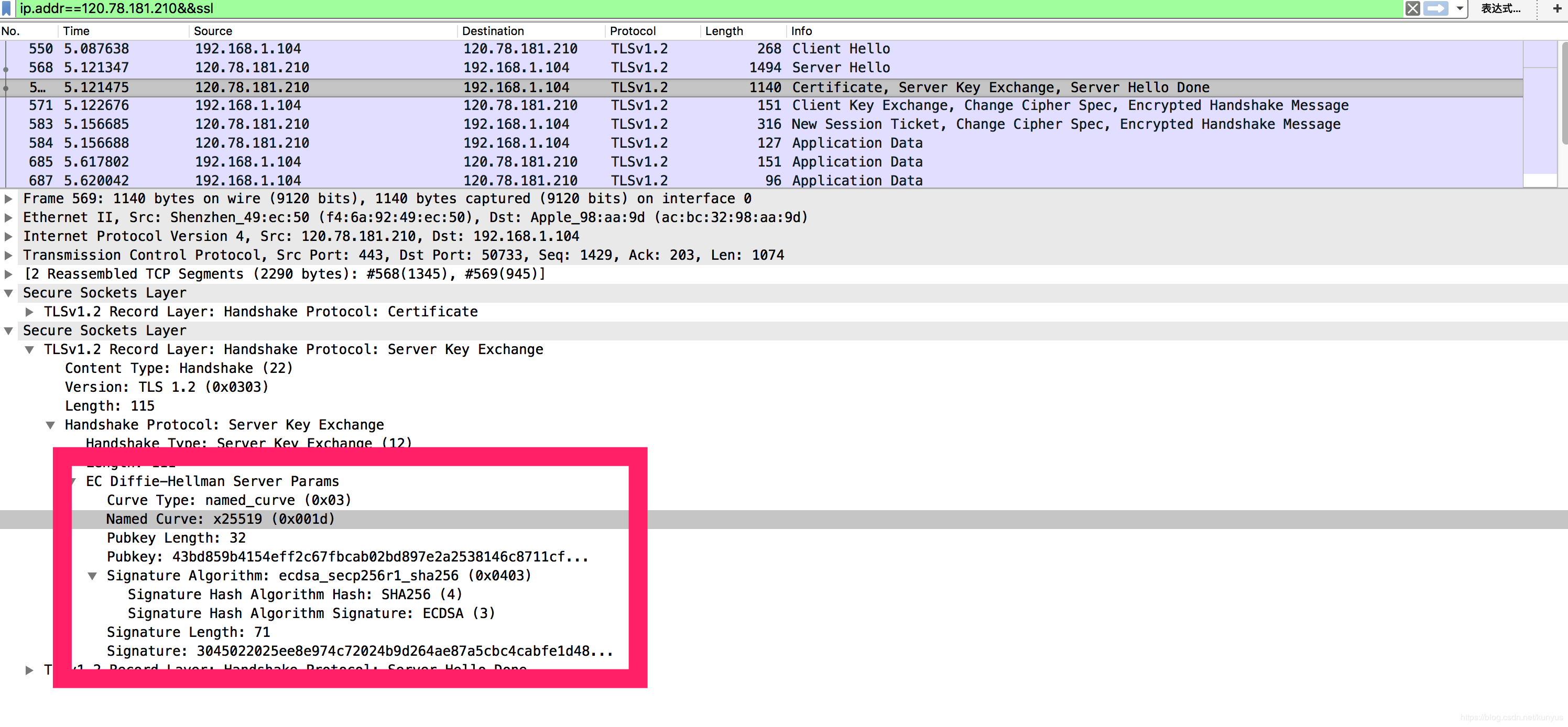Apply display filter with arrow icon
This screenshot has width=1568, height=727.
[x=1436, y=8]
